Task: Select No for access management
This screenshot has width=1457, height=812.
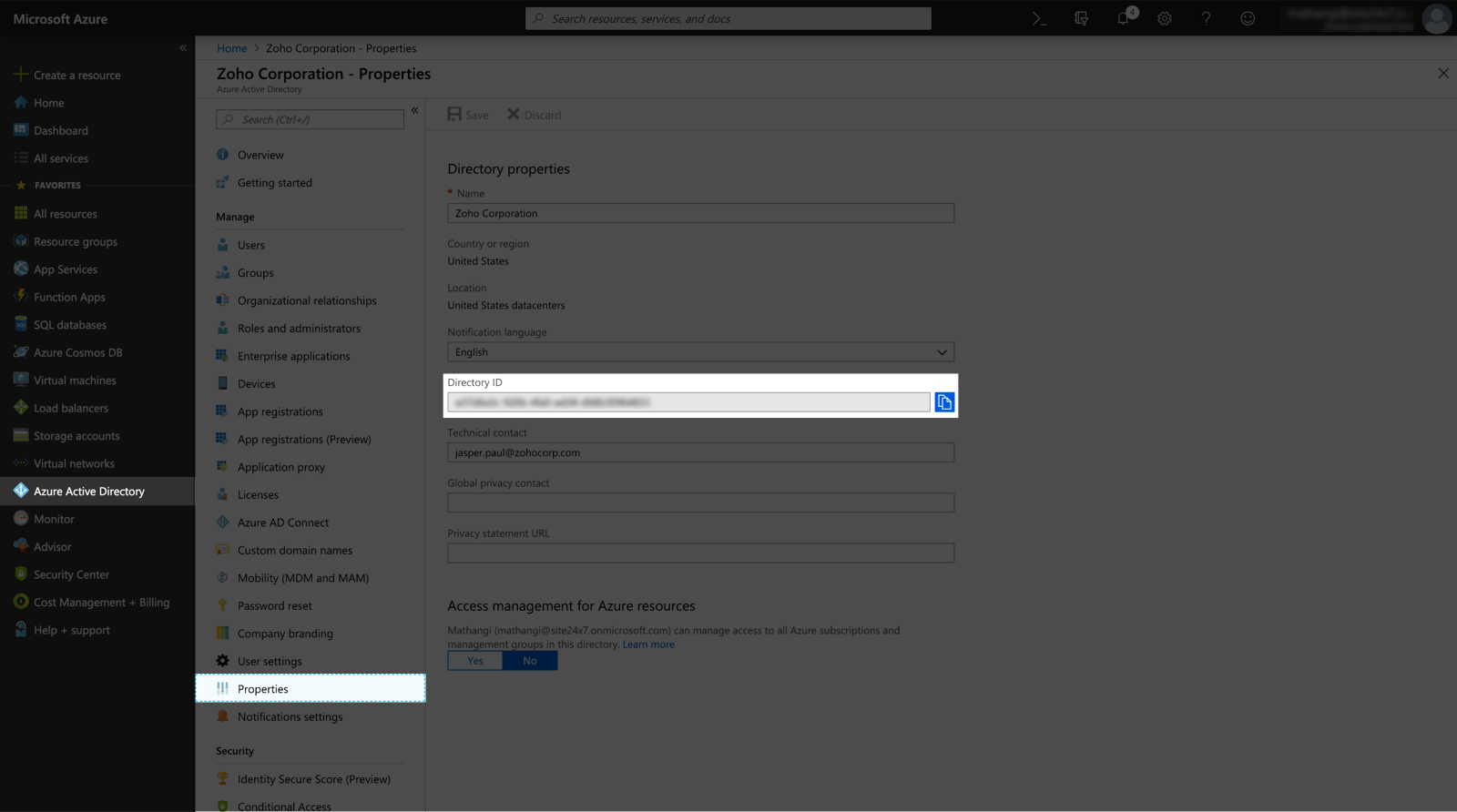Action: pyautogui.click(x=530, y=661)
